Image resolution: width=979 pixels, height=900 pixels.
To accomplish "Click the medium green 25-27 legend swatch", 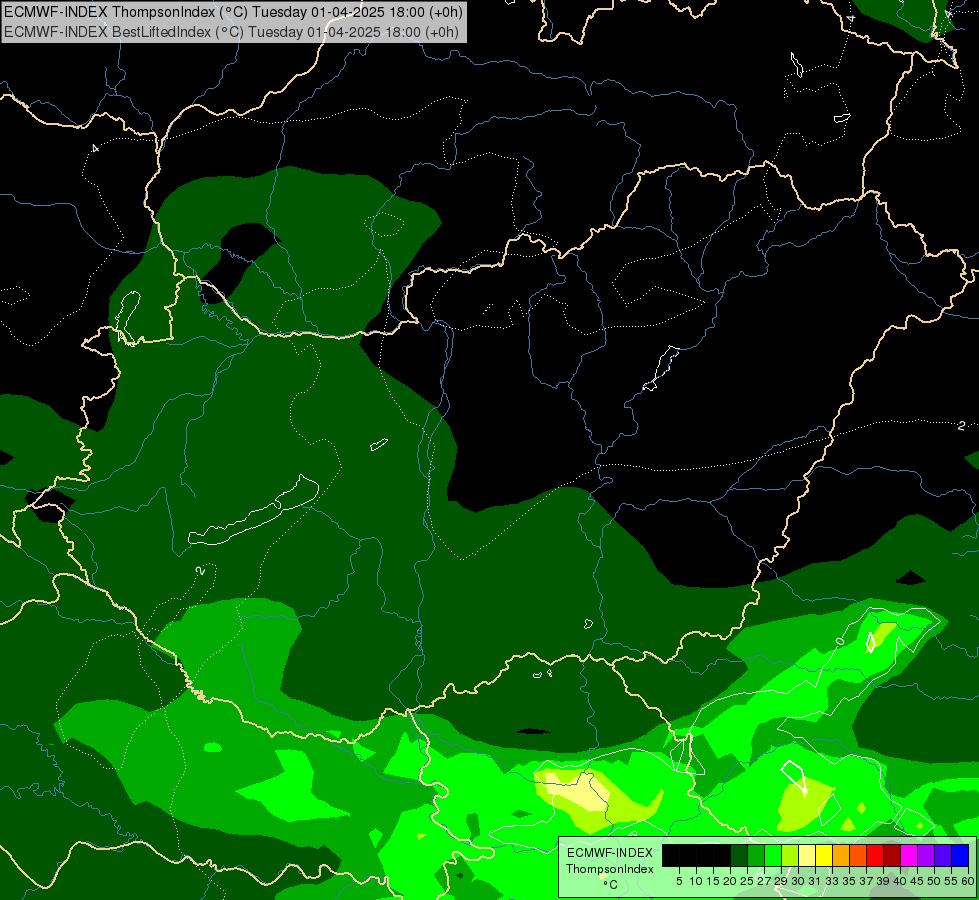I will pos(756,856).
